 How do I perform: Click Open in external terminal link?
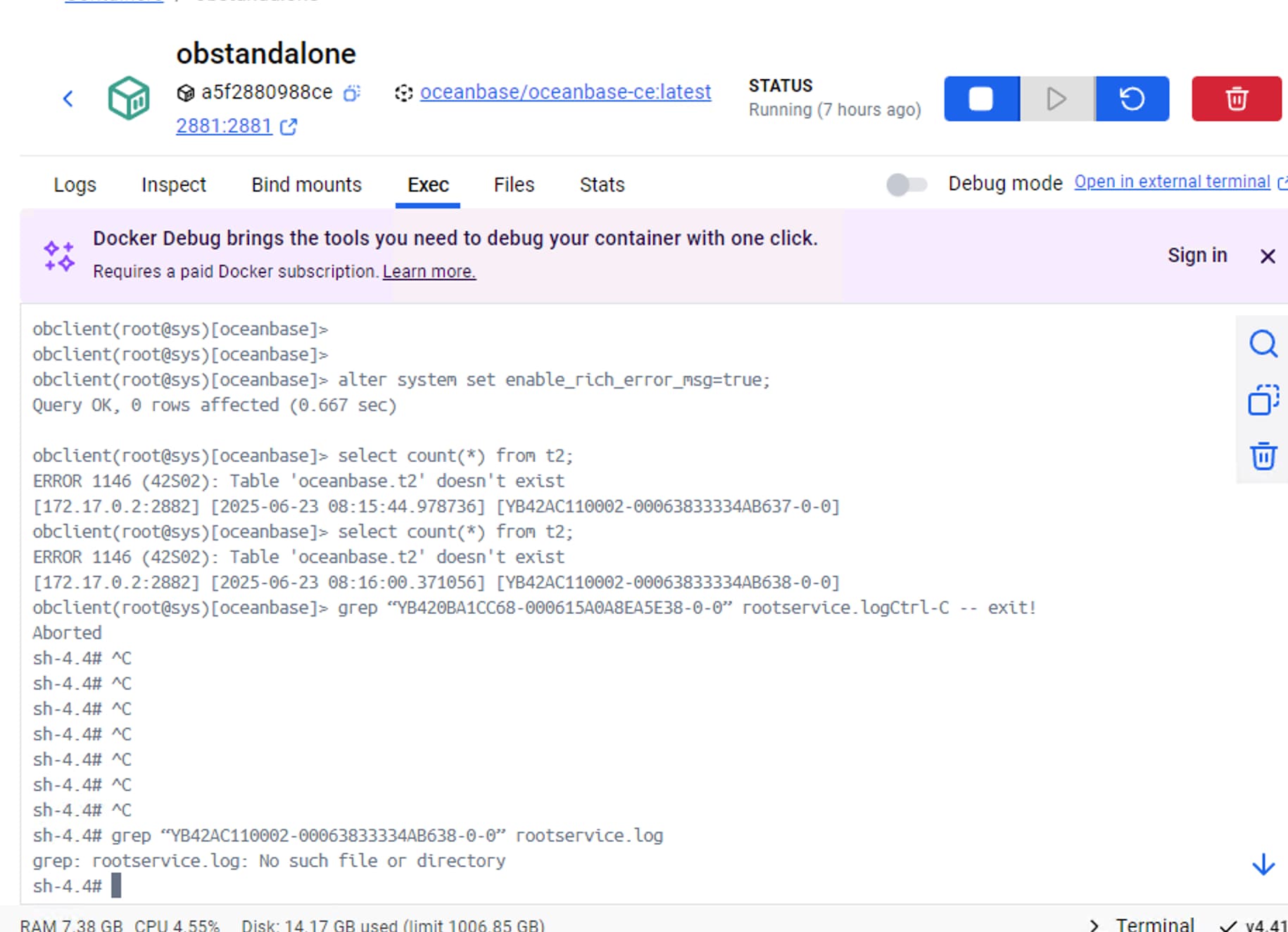click(1172, 182)
